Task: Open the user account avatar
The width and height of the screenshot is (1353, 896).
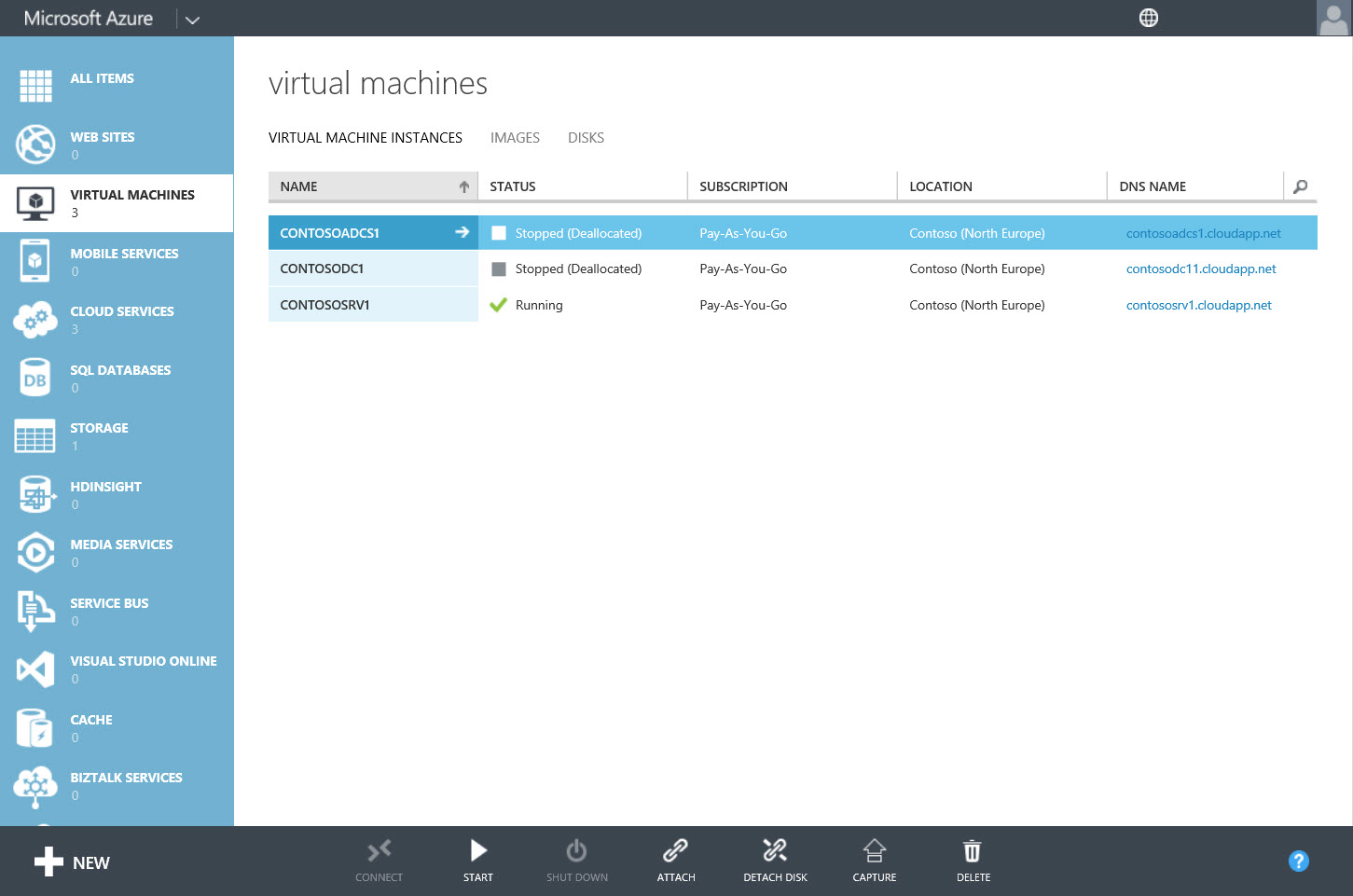Action: click(x=1333, y=18)
